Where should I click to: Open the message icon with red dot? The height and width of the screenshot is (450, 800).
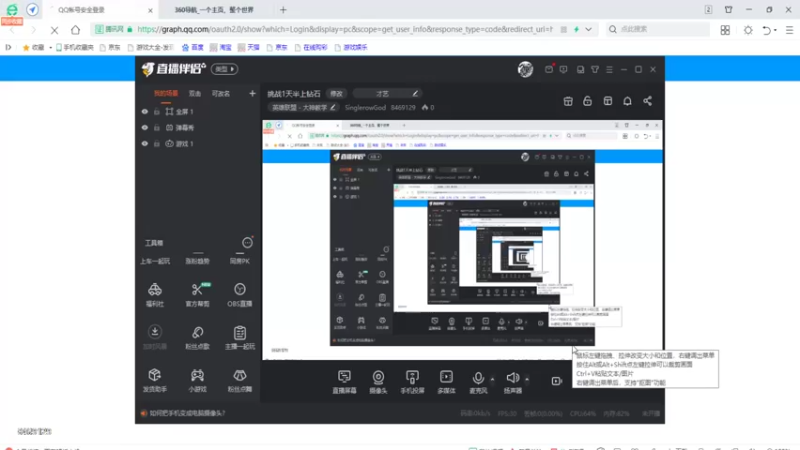(549, 69)
